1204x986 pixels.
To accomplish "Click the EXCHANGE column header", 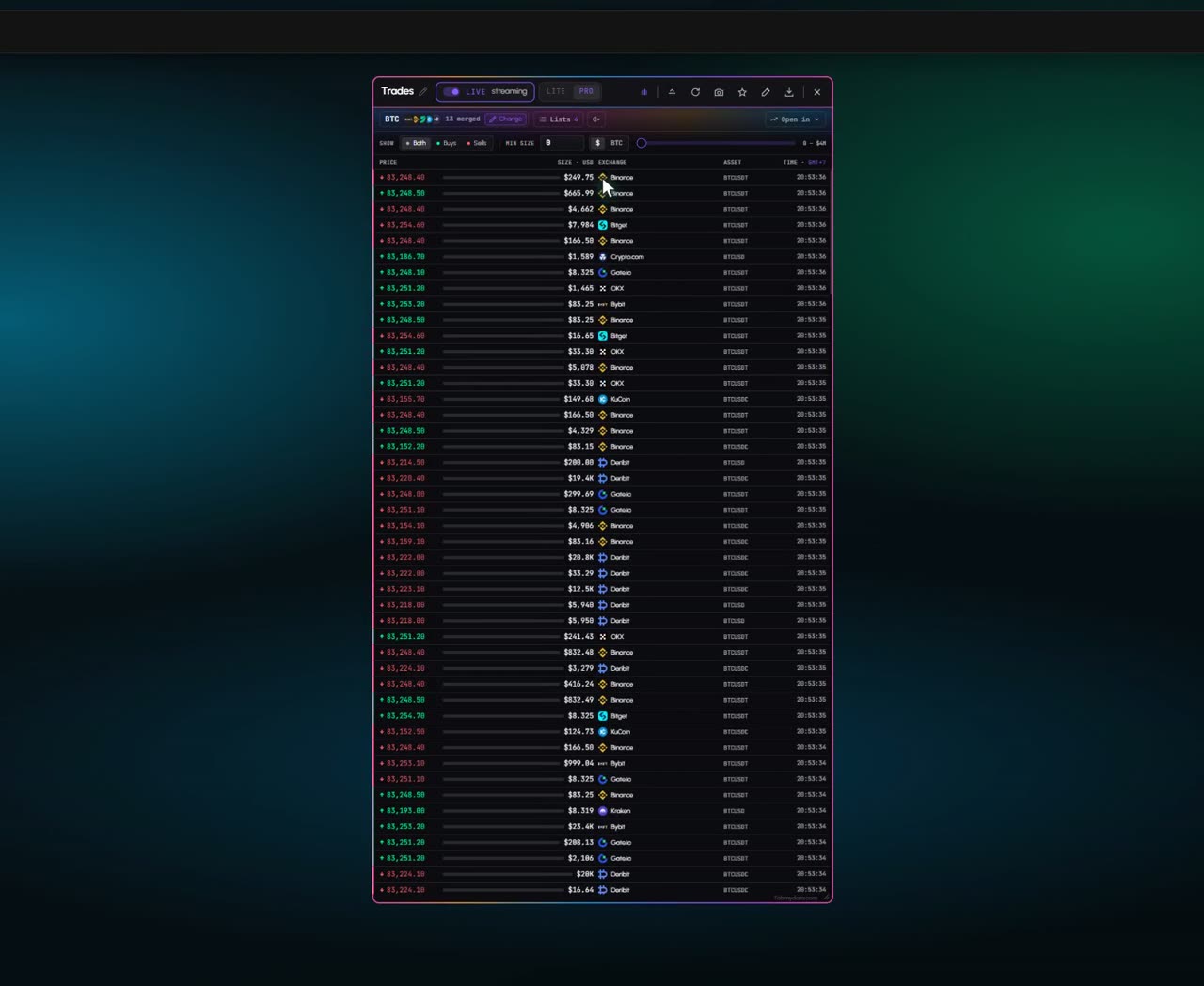I will 612,162.
